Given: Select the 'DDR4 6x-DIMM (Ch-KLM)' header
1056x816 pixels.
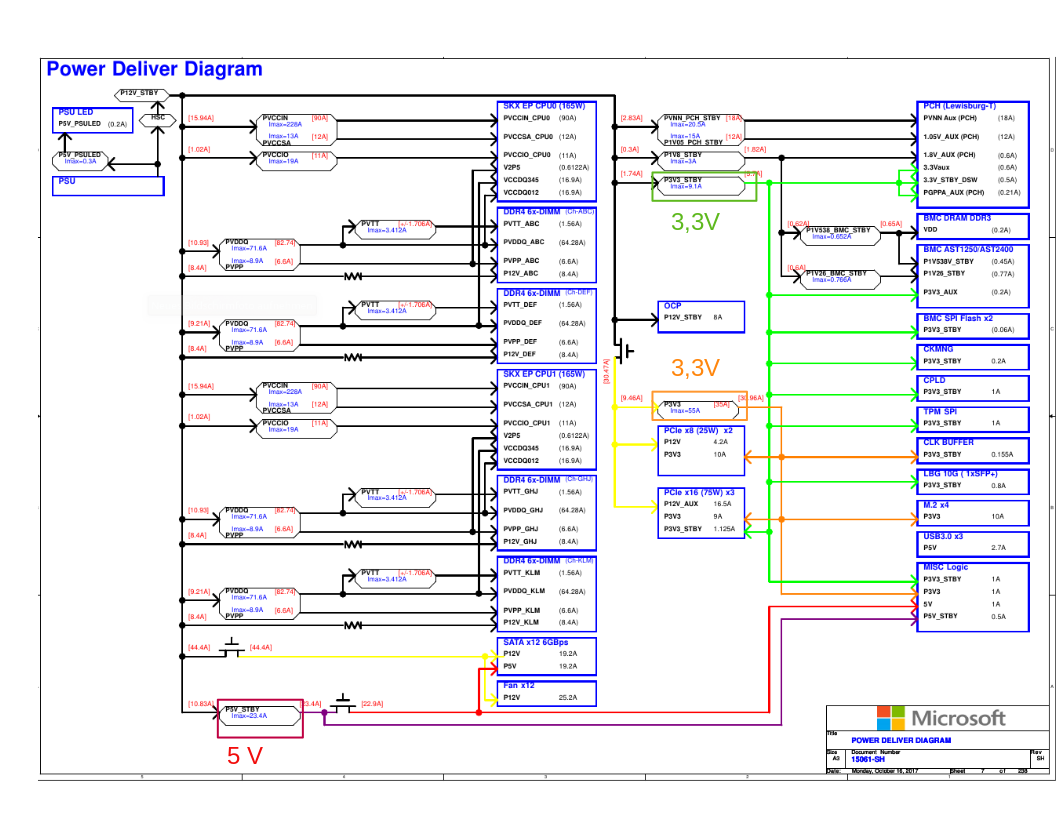Looking at the screenshot, I should pos(548,560).
